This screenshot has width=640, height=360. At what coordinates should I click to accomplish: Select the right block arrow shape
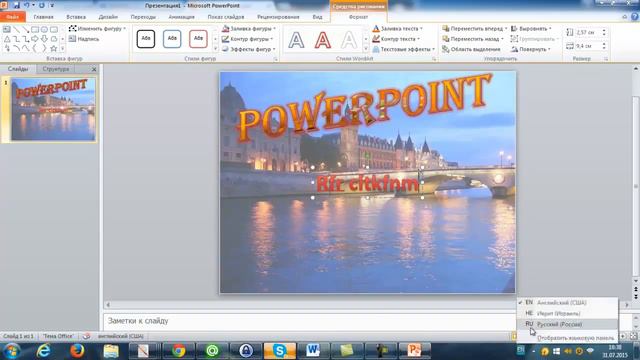pos(35,39)
